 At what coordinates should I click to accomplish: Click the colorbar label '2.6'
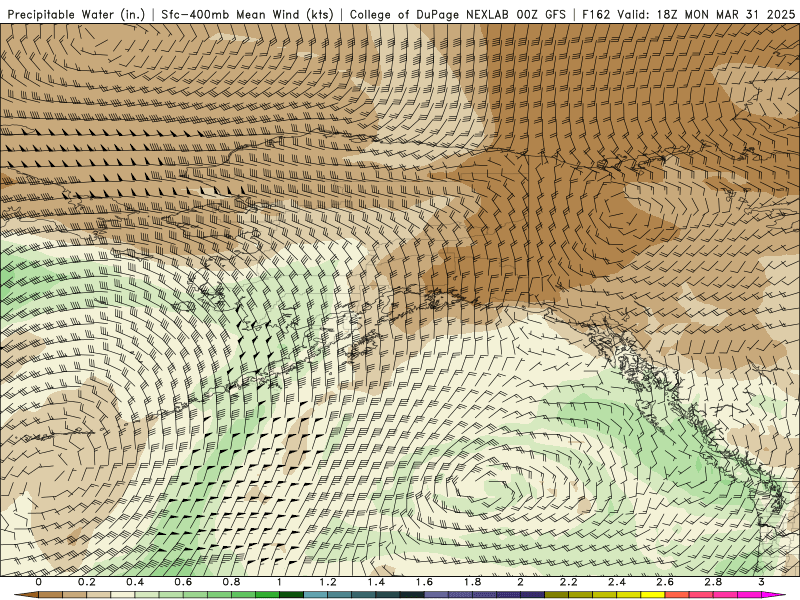point(665,582)
